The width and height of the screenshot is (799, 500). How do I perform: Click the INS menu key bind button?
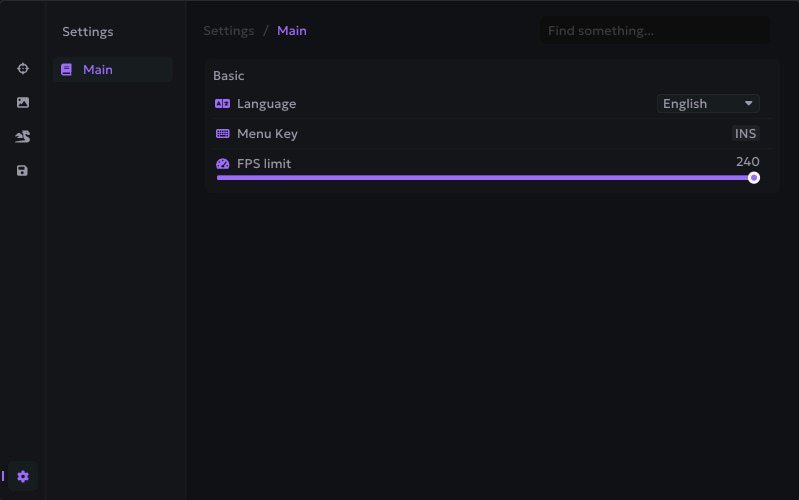(x=745, y=134)
